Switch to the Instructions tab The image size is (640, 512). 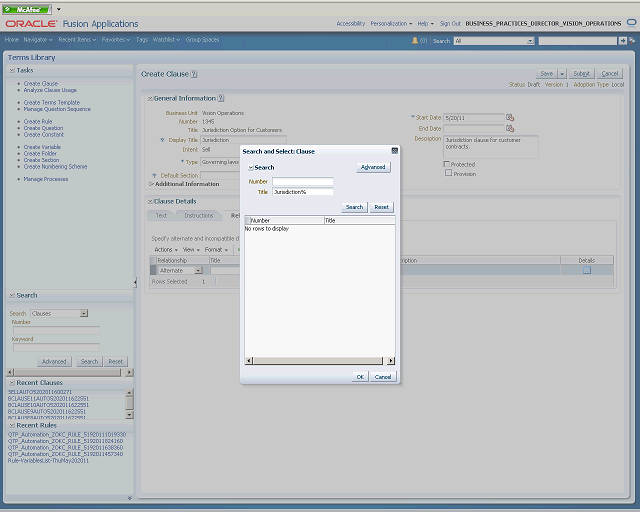(x=199, y=215)
